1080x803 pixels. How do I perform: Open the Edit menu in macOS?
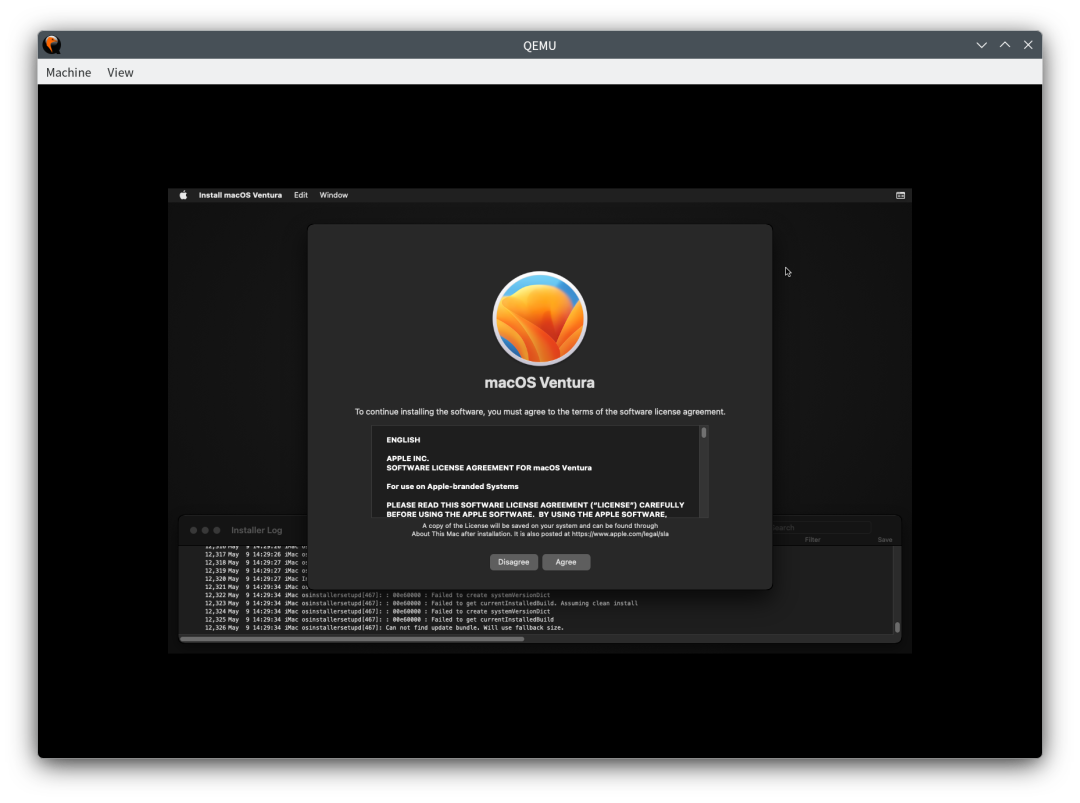[301, 196]
